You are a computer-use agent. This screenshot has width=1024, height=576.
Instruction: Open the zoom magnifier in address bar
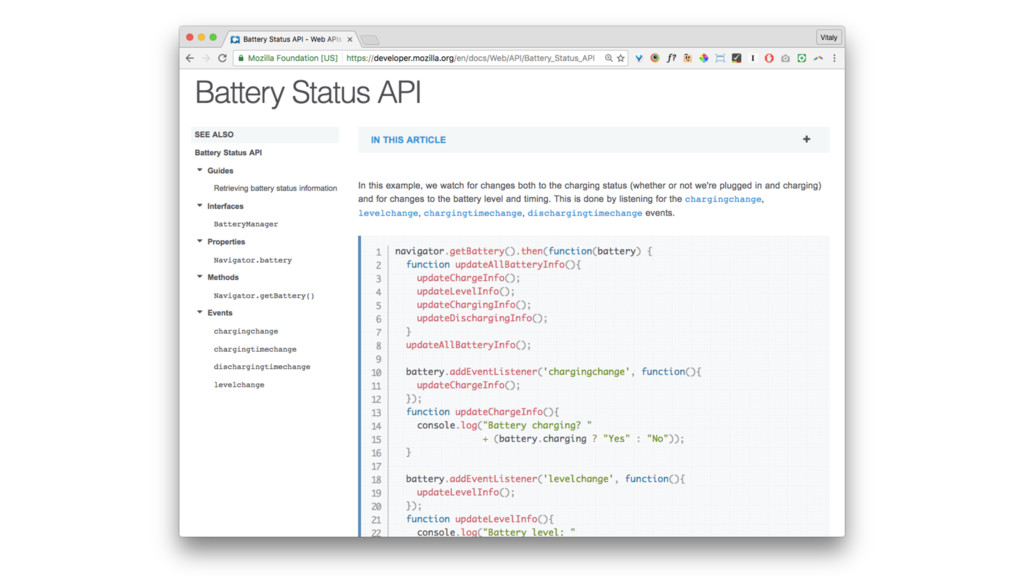point(609,58)
